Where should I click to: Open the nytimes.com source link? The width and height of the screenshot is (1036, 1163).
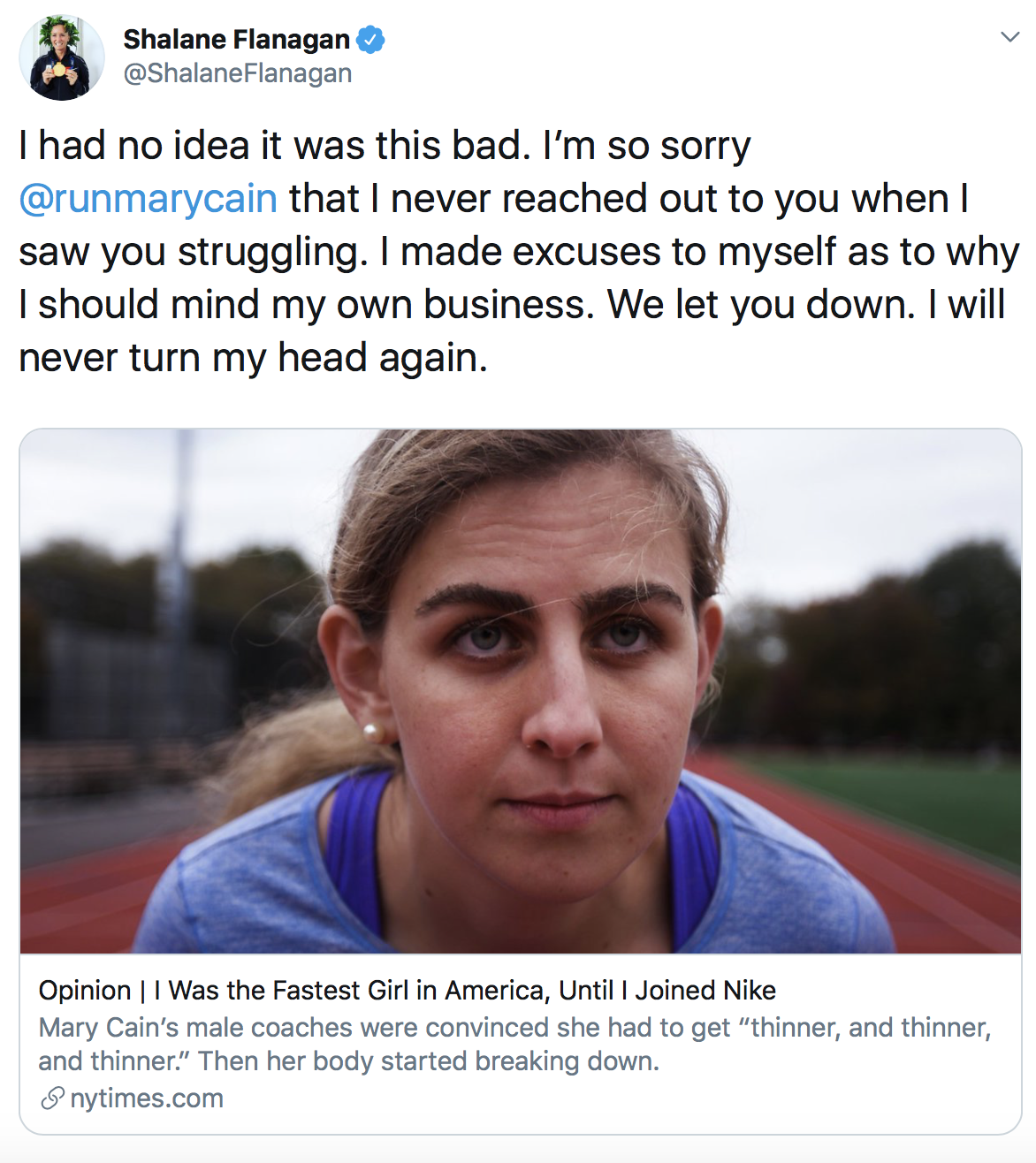[147, 1098]
